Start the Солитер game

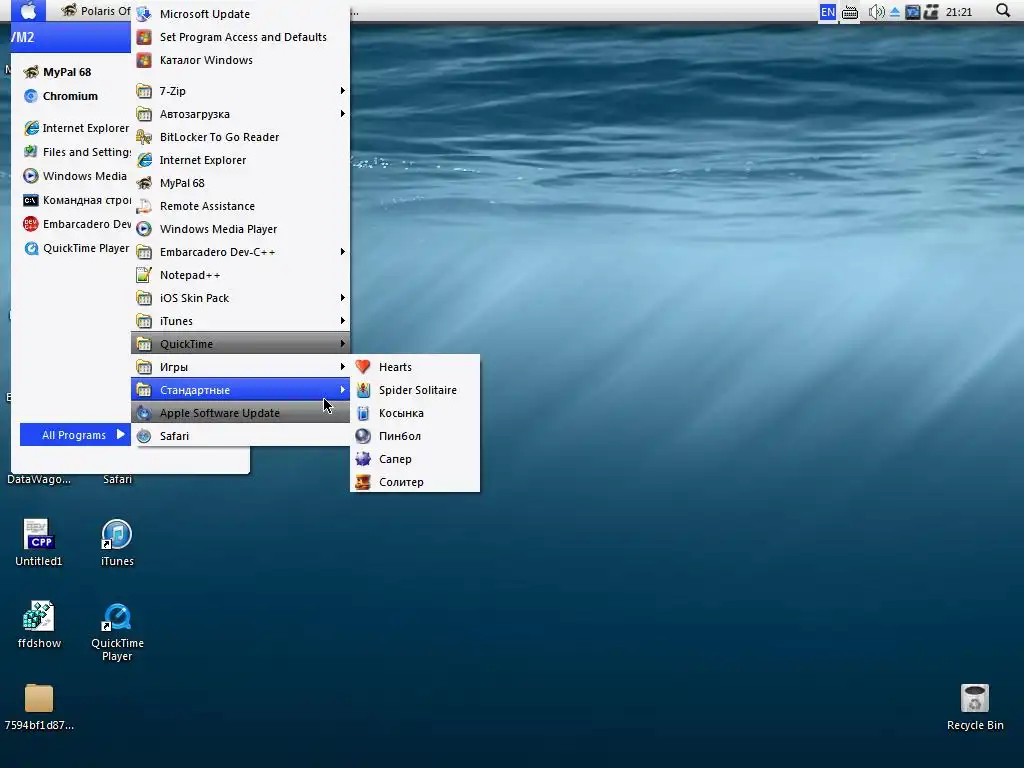coord(415,482)
